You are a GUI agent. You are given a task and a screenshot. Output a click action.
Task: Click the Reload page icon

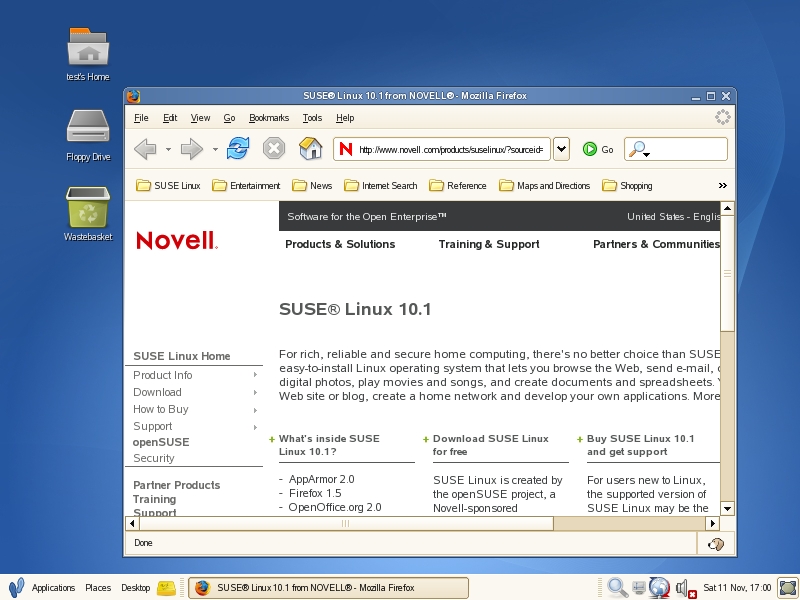[x=237, y=149]
